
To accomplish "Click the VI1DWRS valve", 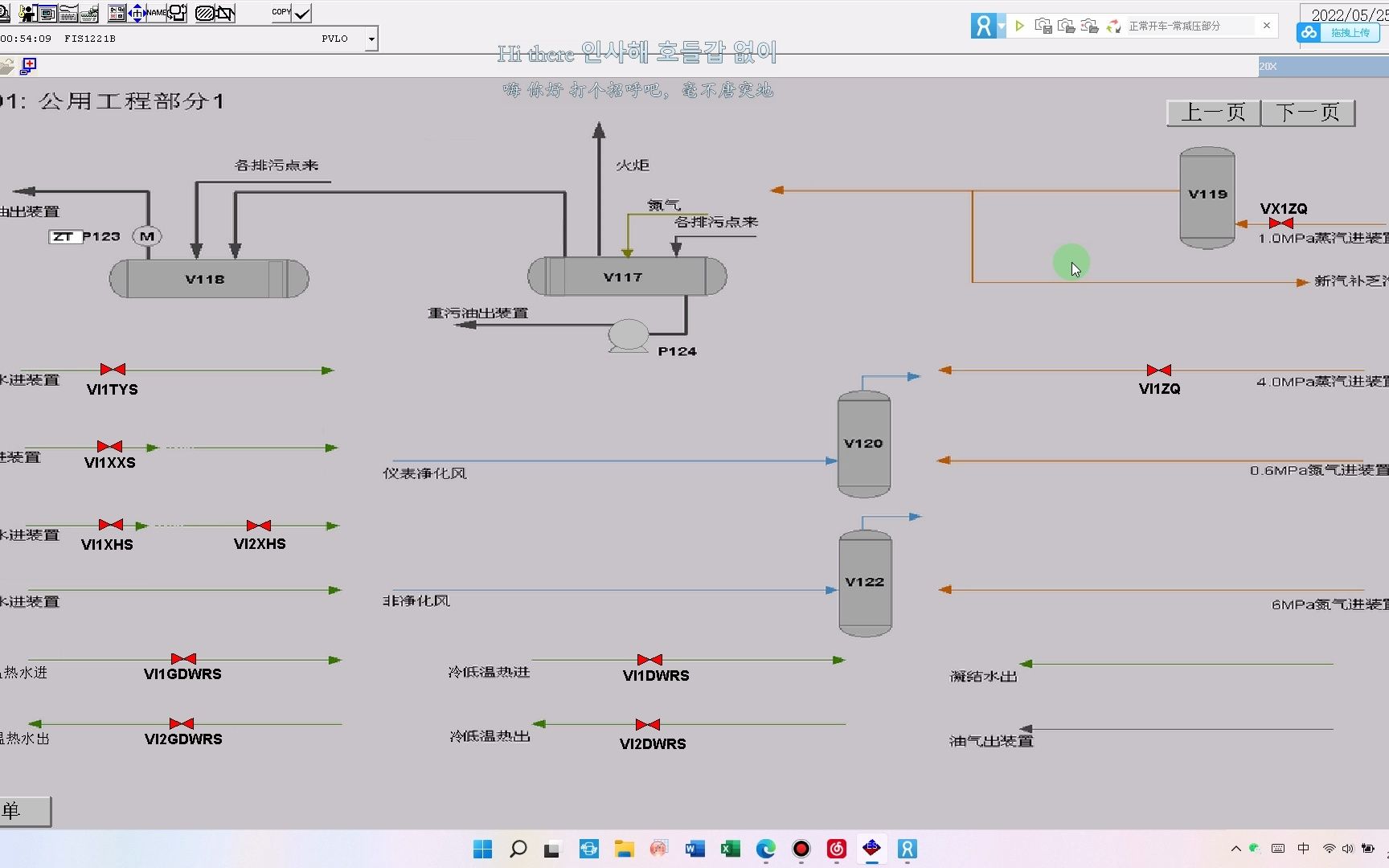I will [x=649, y=660].
